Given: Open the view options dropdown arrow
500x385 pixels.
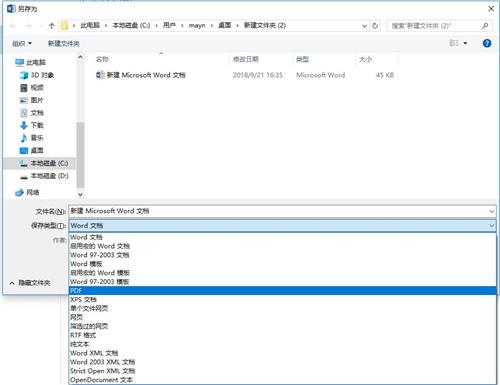Looking at the screenshot, I should click(x=465, y=43).
